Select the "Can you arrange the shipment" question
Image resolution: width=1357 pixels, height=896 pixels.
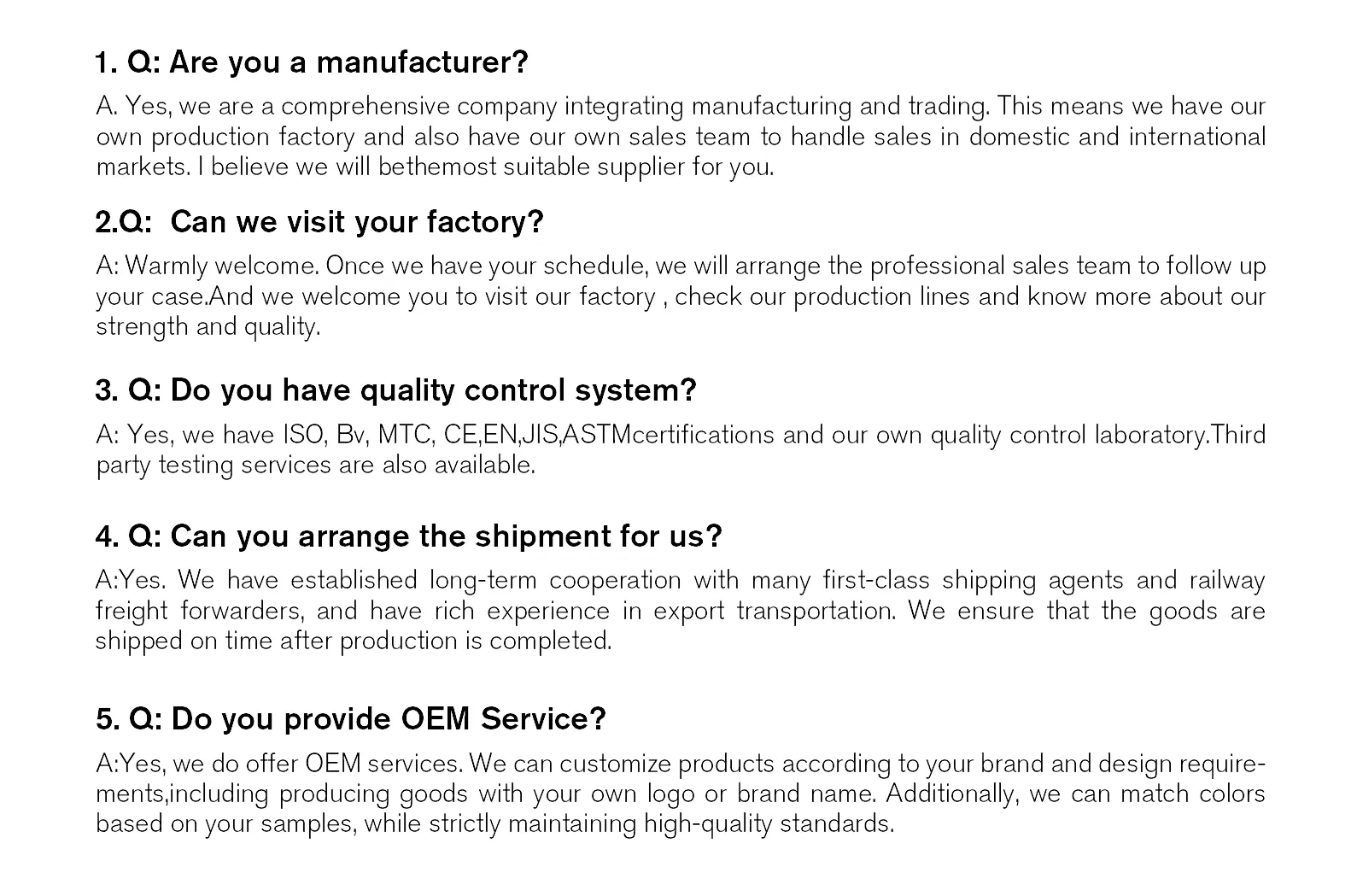click(x=446, y=536)
